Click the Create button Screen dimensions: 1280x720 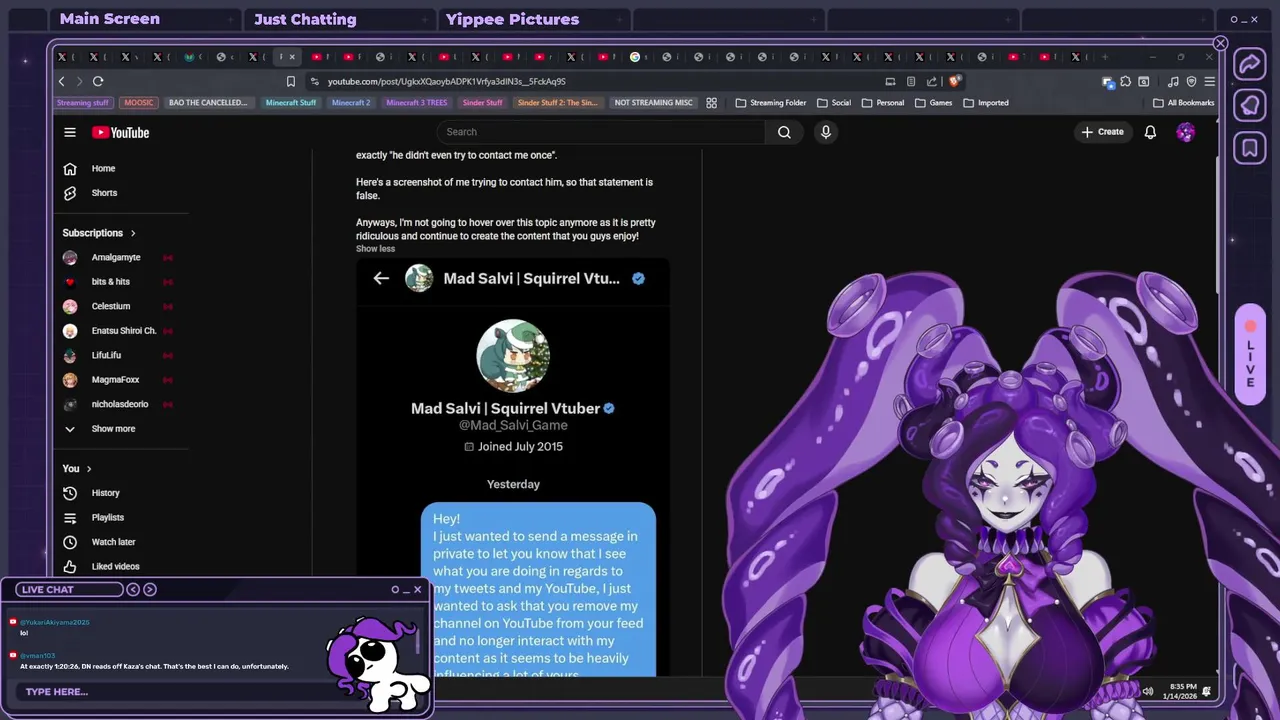point(1102,132)
